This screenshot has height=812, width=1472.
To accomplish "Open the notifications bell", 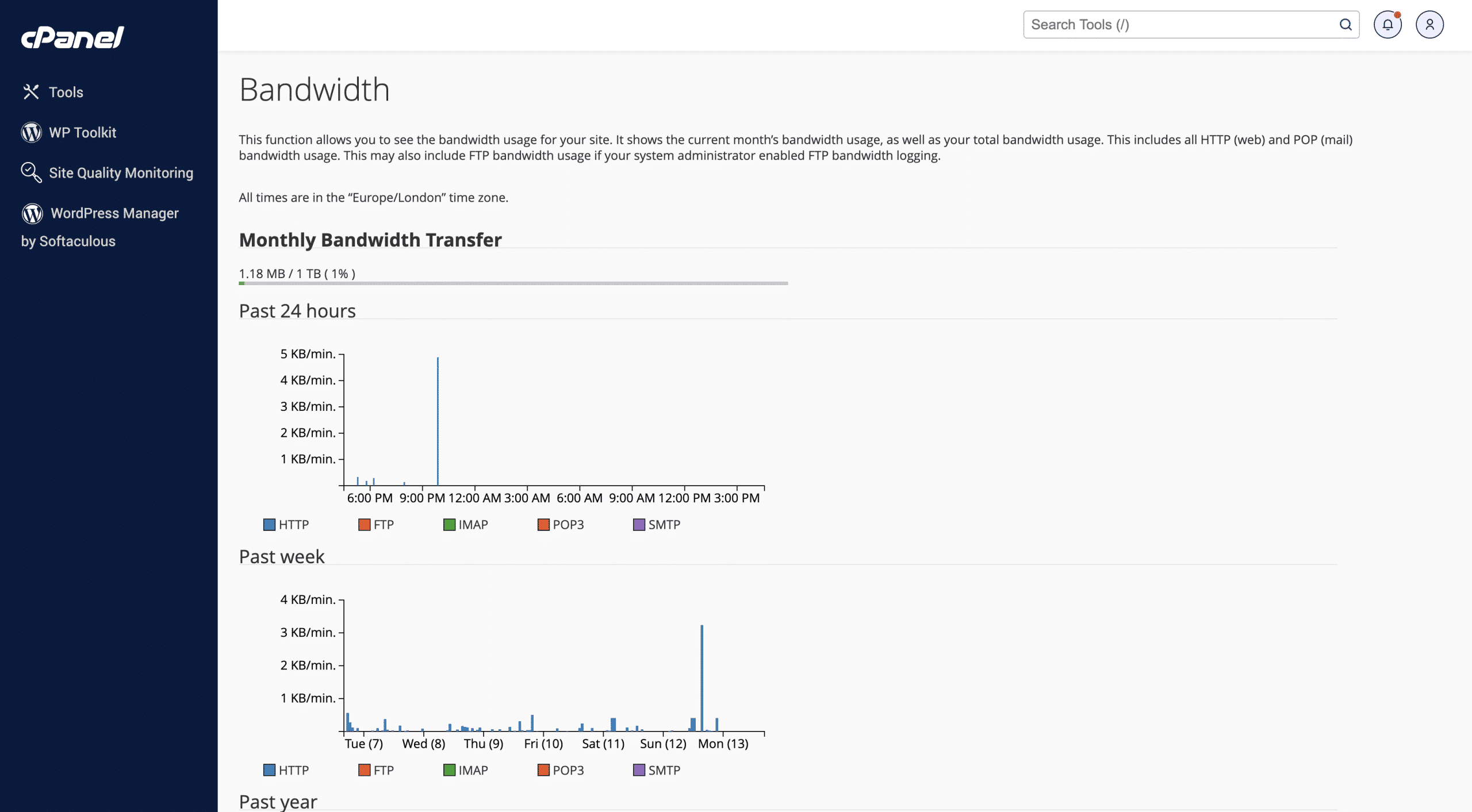I will (x=1388, y=25).
